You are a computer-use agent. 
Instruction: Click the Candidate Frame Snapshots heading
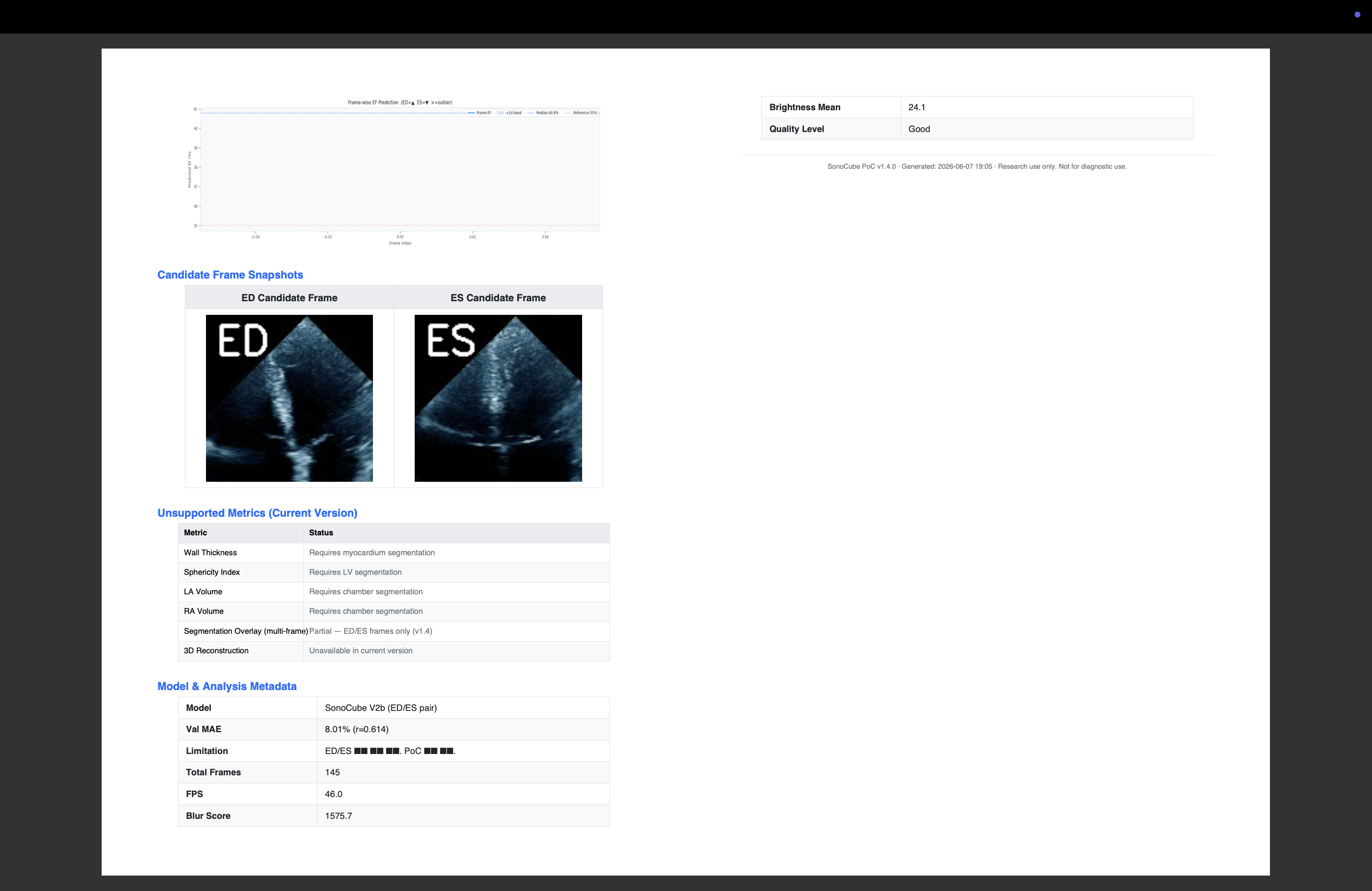click(230, 275)
